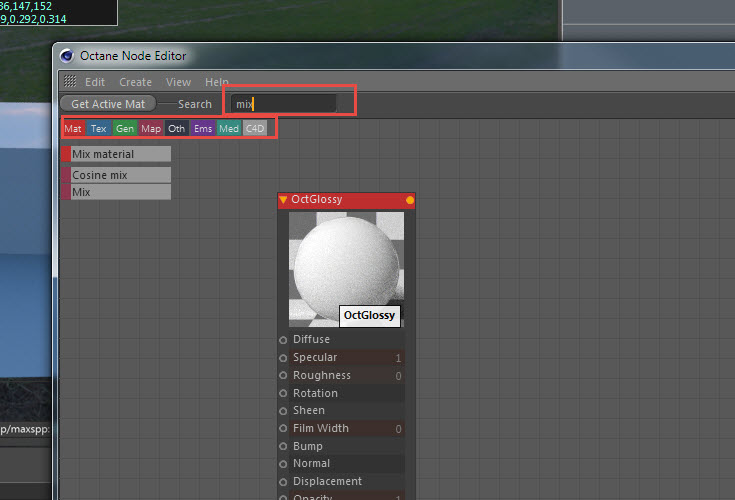The height and width of the screenshot is (500, 735).
Task: Open the View menu
Action: click(178, 82)
